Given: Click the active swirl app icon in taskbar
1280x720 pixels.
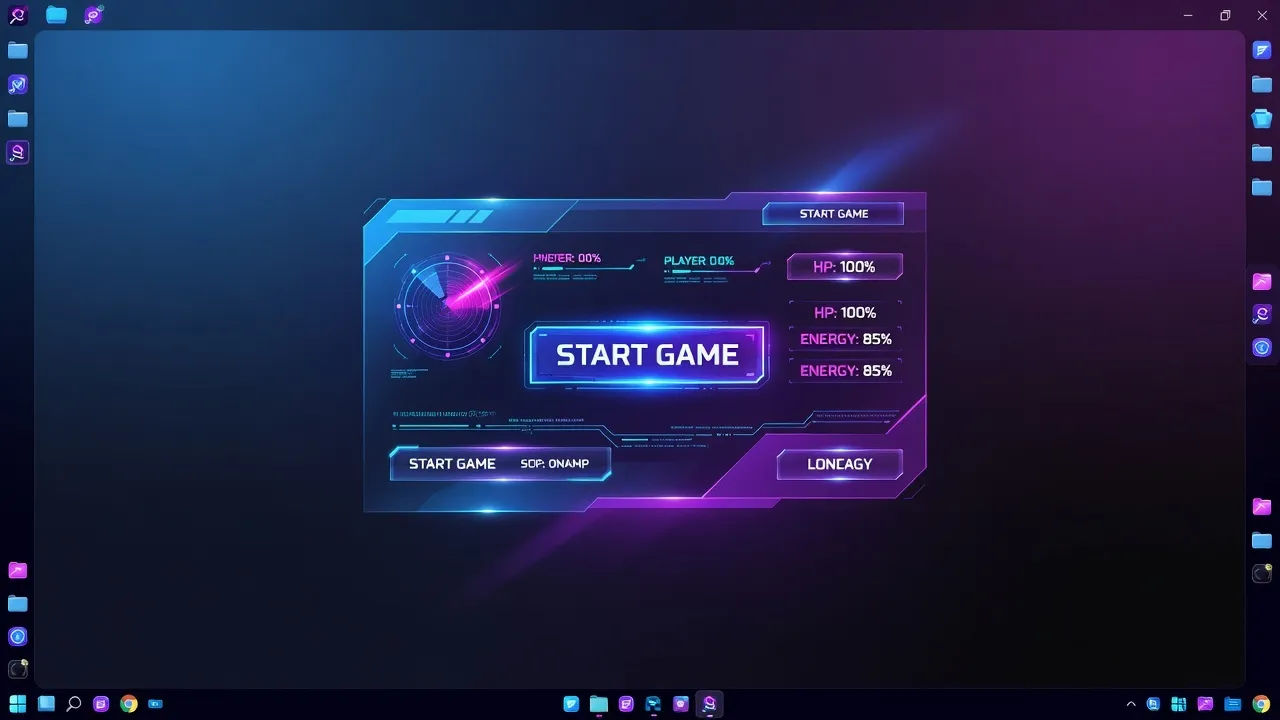Looking at the screenshot, I should click(709, 704).
